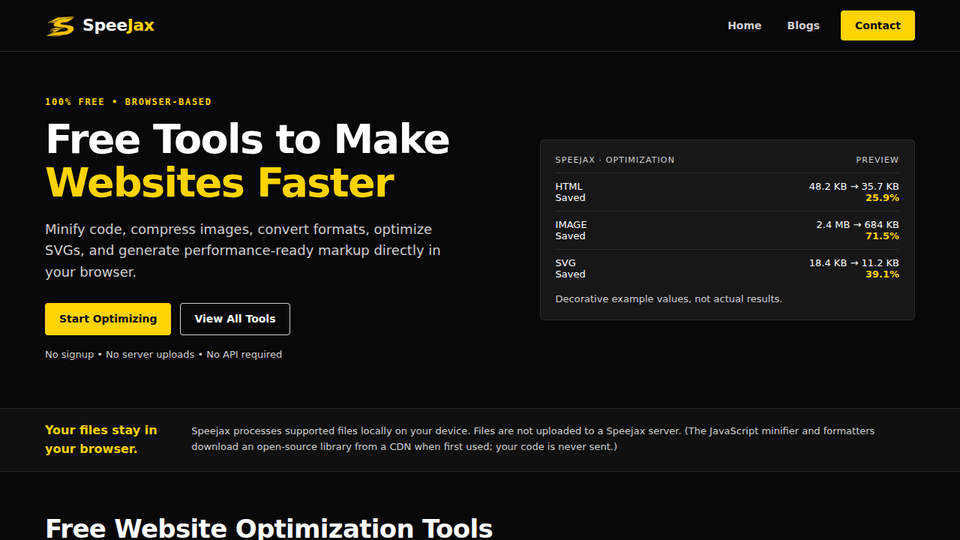
Task: Click the 25.9% savings value
Action: 882,198
